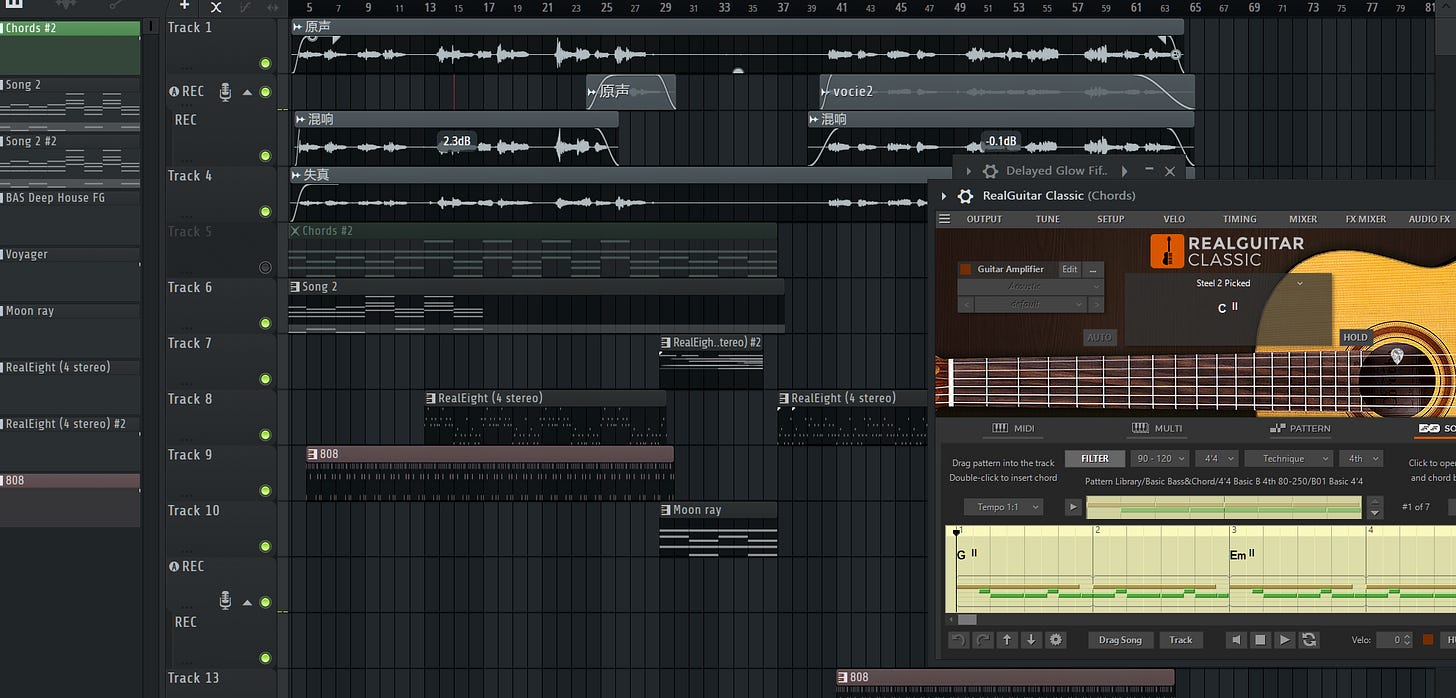Click the down arrow button in RealGuitar

click(1031, 640)
